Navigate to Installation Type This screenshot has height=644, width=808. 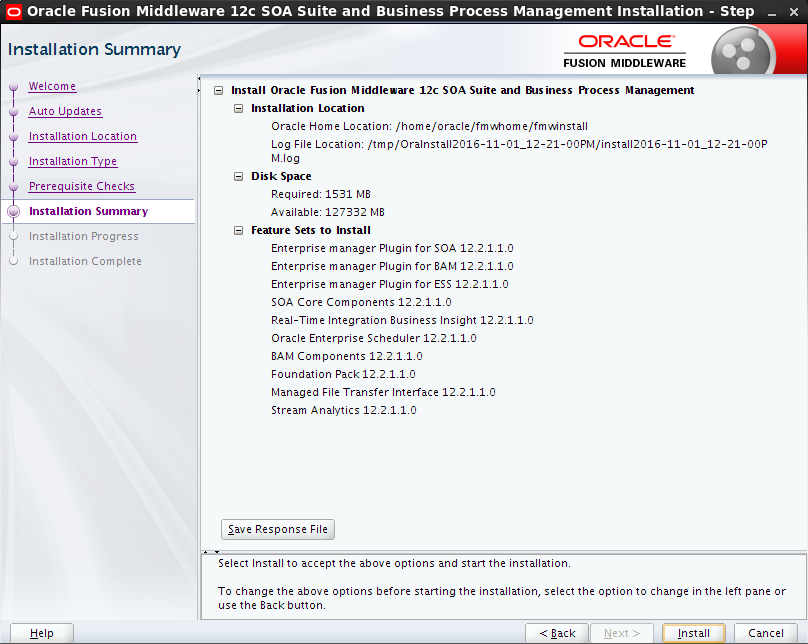(x=72, y=161)
